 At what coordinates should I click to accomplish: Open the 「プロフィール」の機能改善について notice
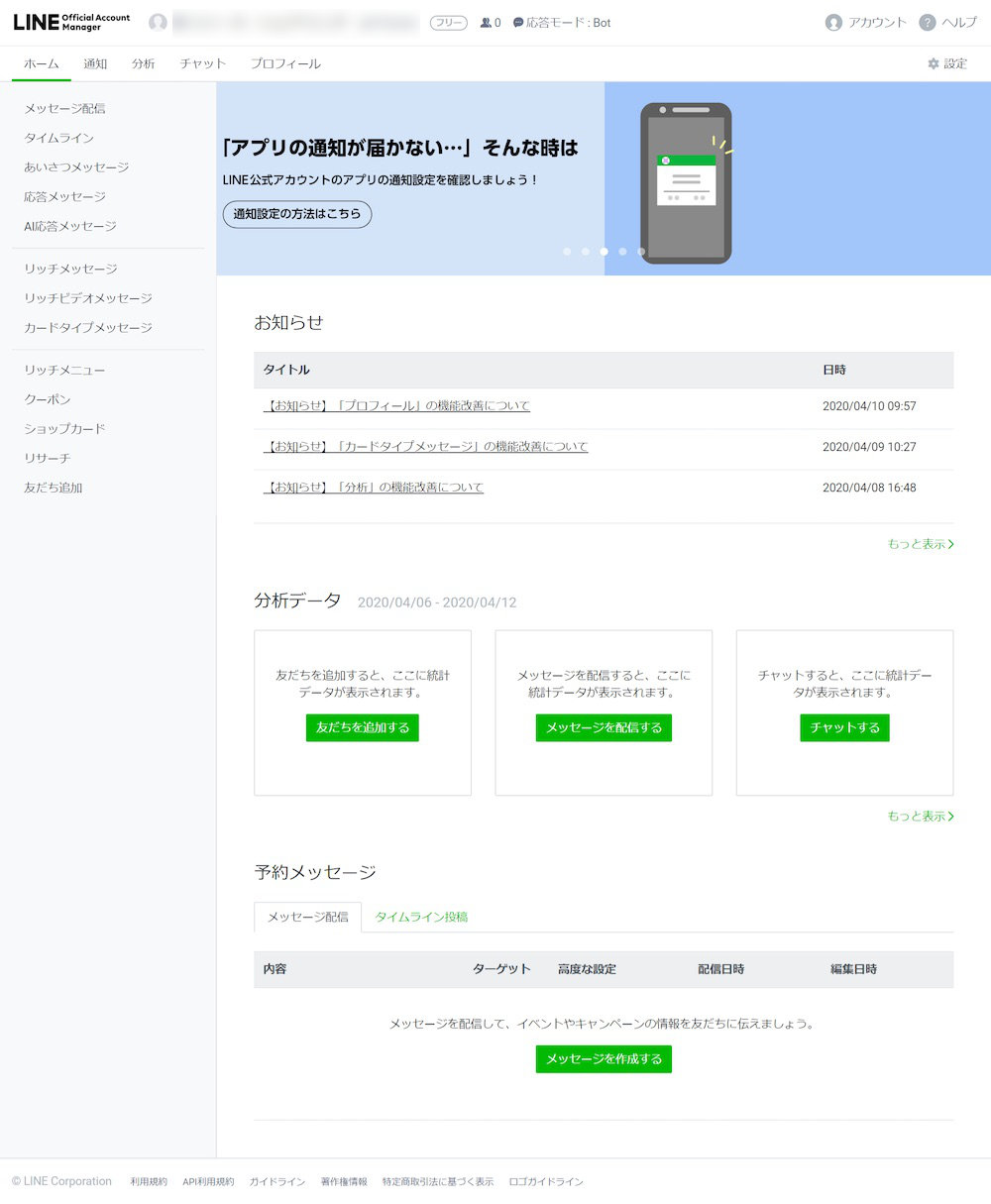[396, 405]
